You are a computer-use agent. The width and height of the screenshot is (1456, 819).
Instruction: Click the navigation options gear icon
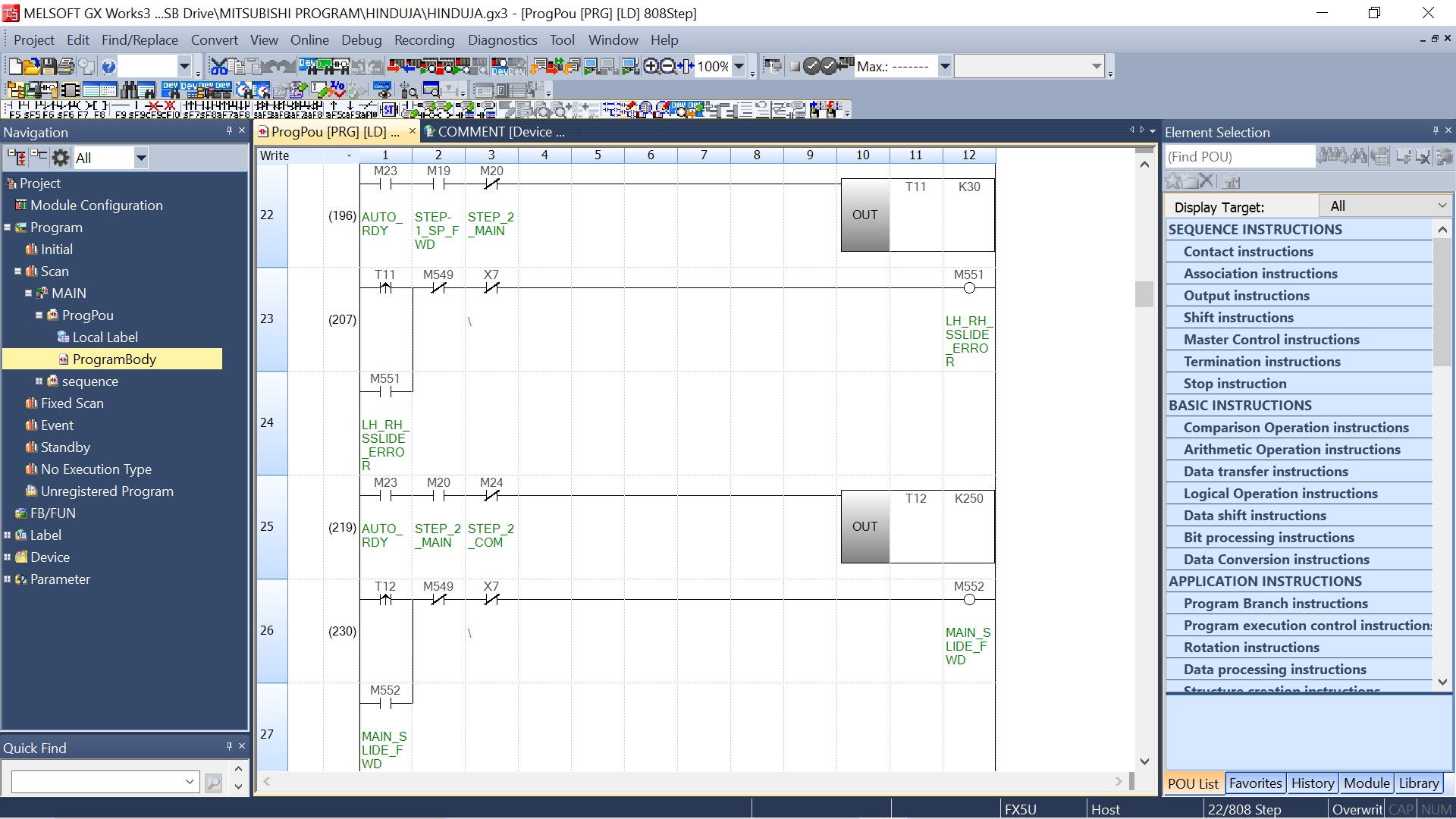[61, 158]
